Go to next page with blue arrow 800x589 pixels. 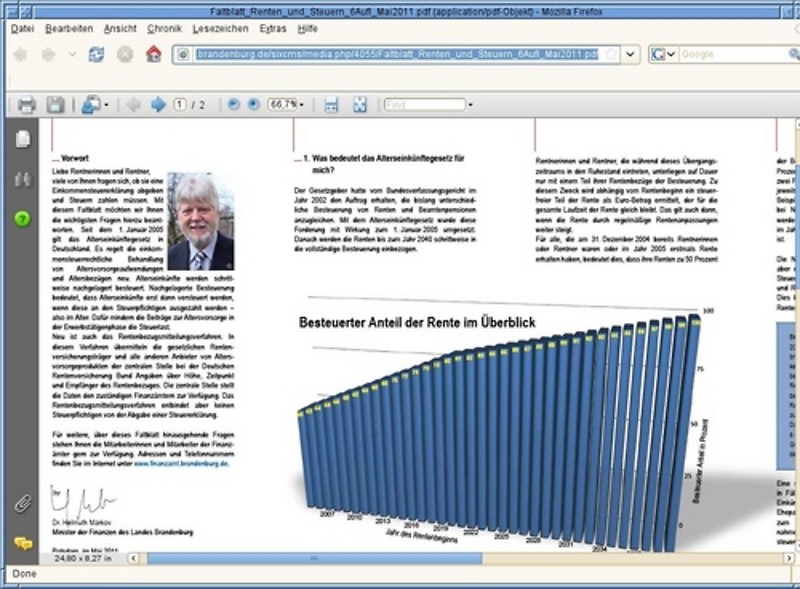[x=158, y=105]
